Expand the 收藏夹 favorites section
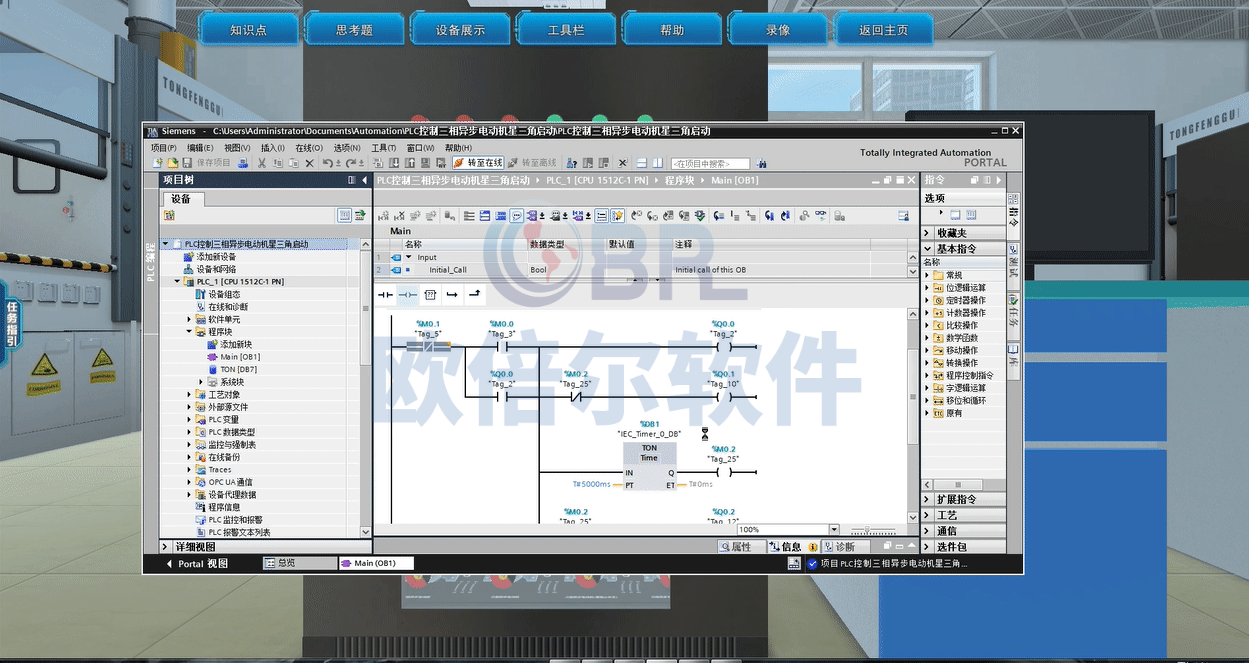1249x663 pixels. tap(927, 233)
